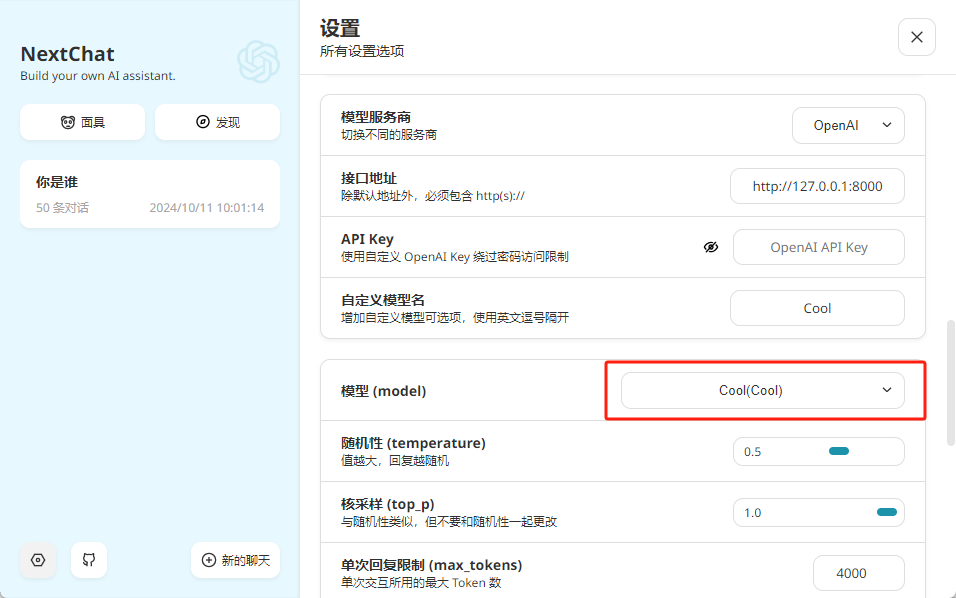Image resolution: width=956 pixels, height=598 pixels.
Task: Adjust the 随机性 temperature slider
Action: pyautogui.click(x=838, y=451)
